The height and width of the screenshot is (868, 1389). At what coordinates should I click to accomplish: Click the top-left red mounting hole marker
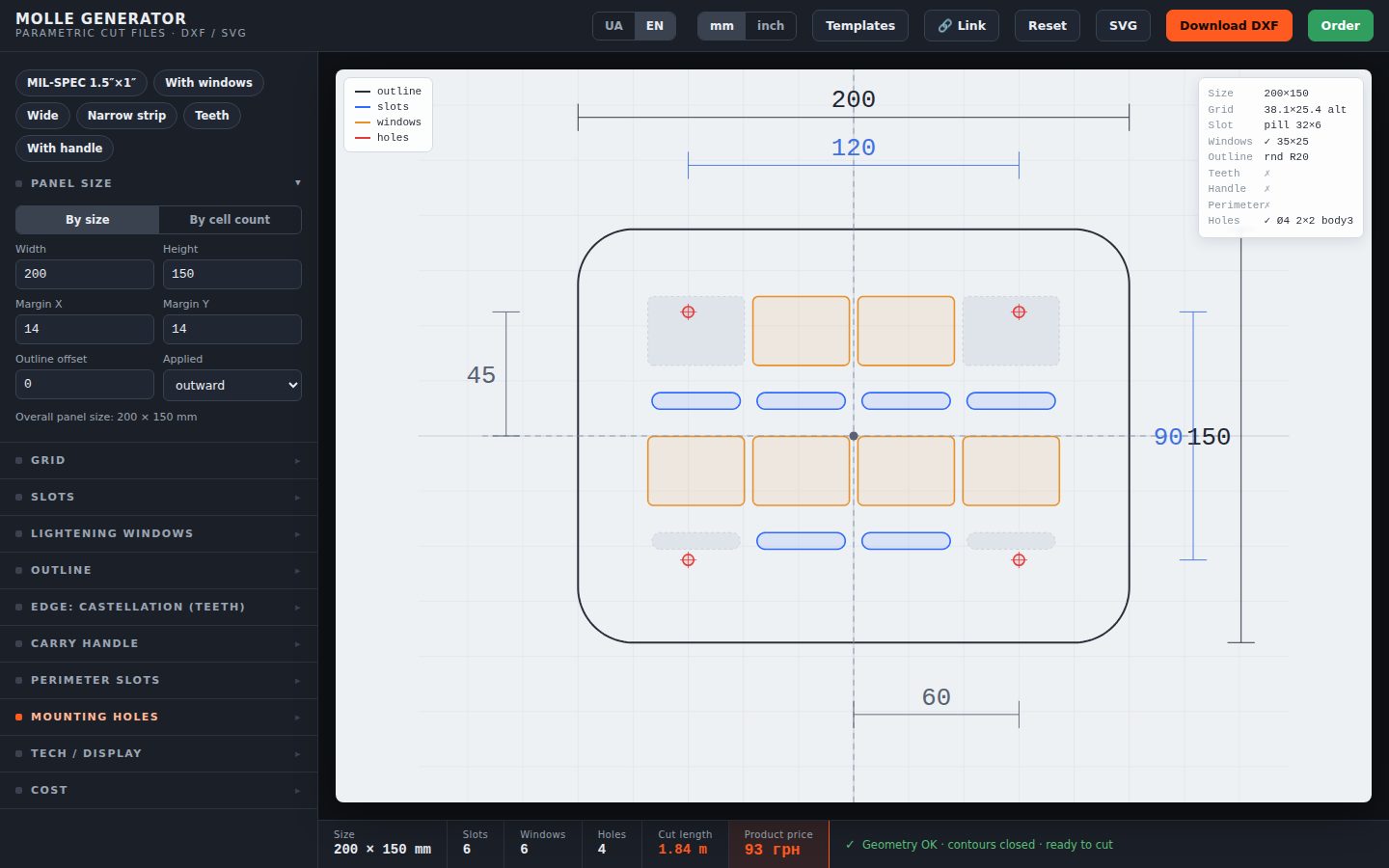pos(688,312)
